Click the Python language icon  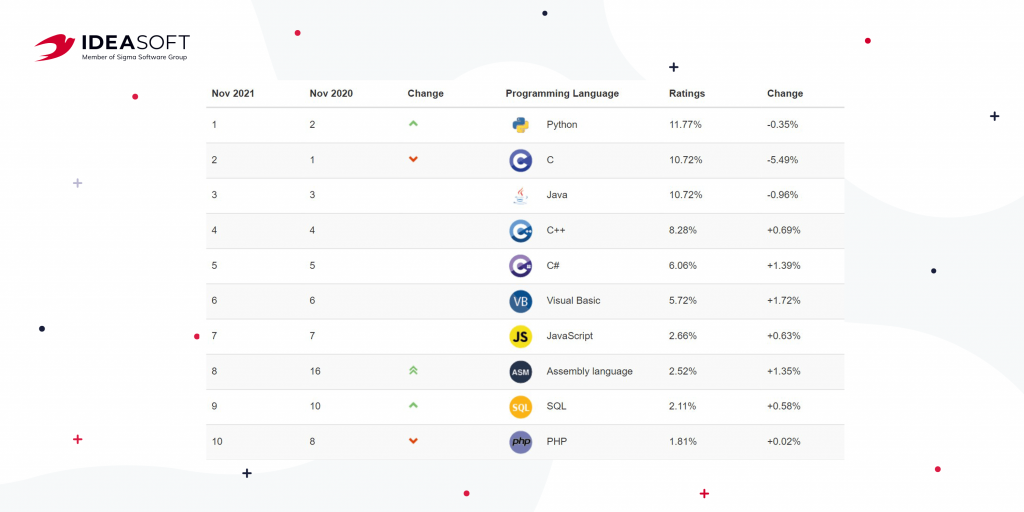click(x=520, y=125)
